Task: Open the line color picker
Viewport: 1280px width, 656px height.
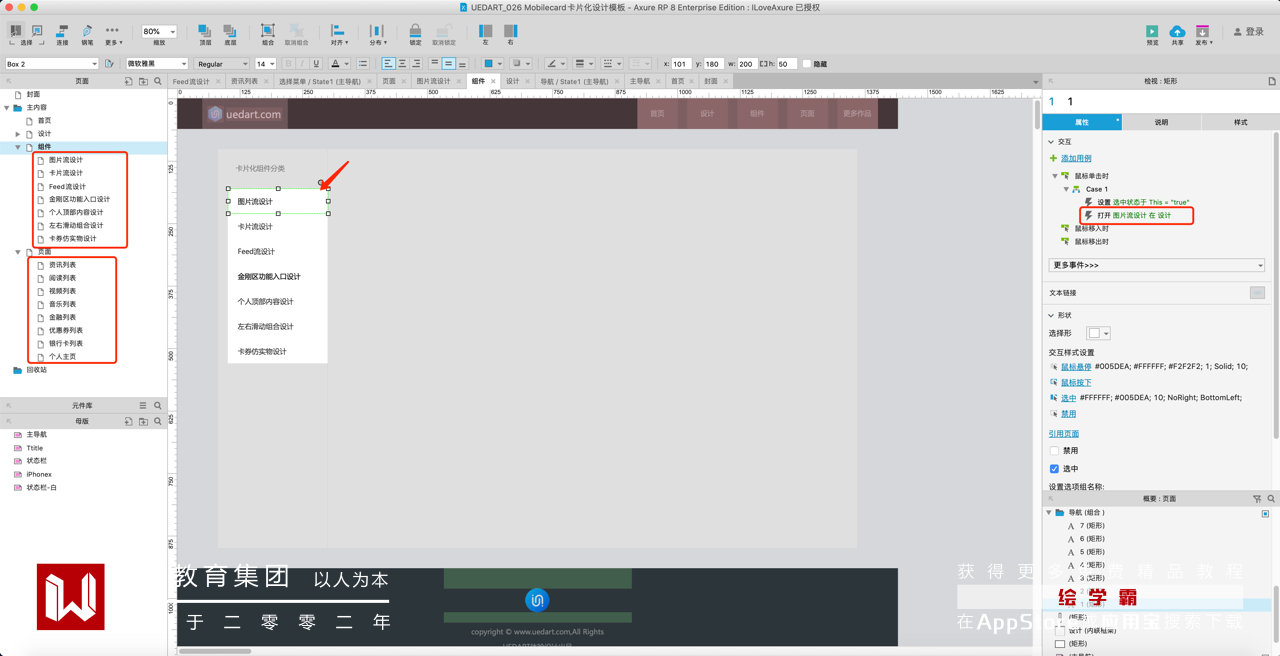Action: tap(554, 64)
